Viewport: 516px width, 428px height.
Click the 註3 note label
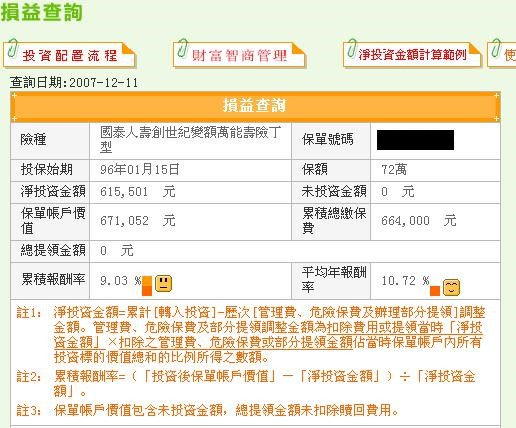coord(29,410)
